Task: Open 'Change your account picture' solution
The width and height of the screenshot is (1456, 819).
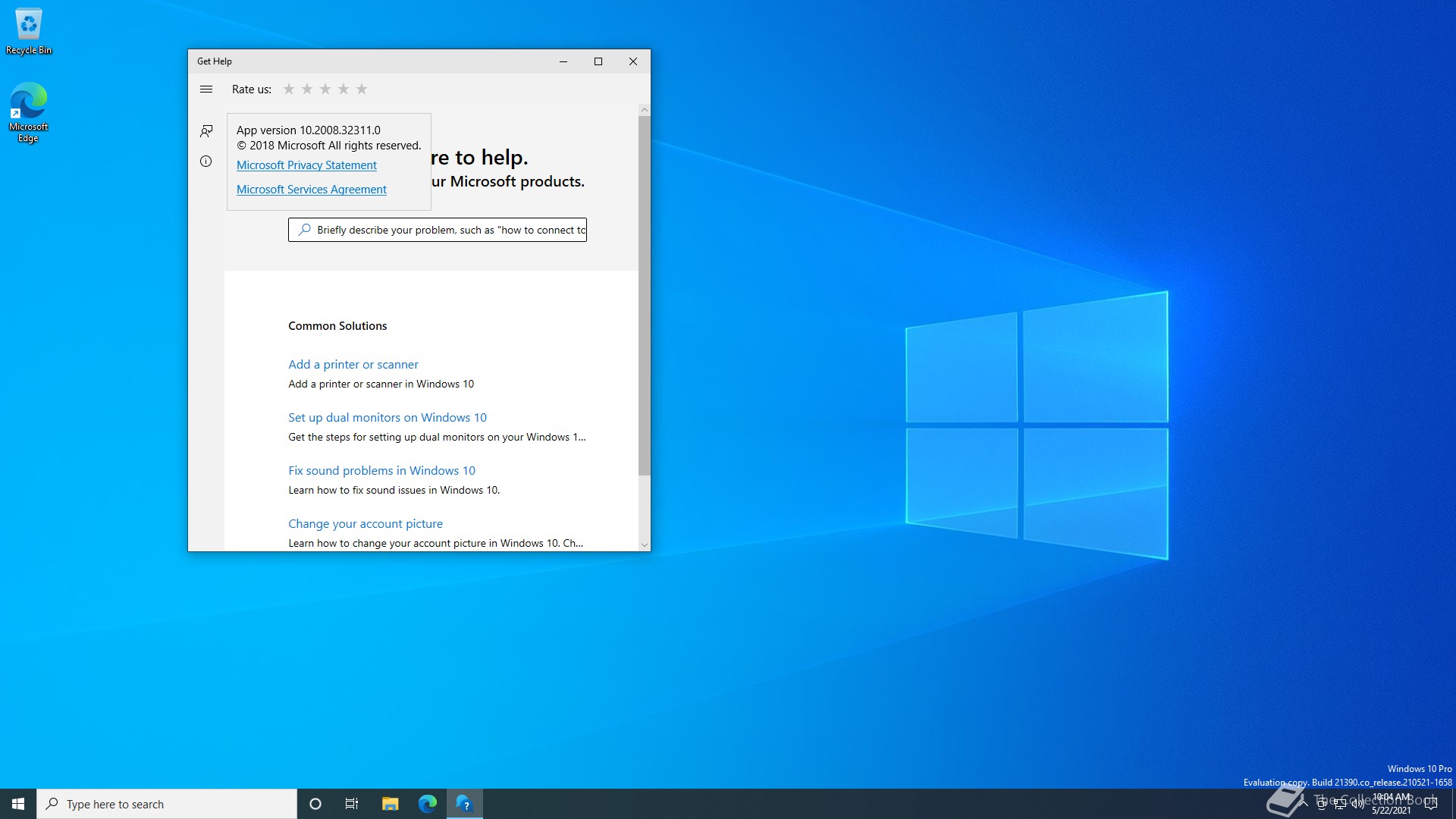Action: 366,524
